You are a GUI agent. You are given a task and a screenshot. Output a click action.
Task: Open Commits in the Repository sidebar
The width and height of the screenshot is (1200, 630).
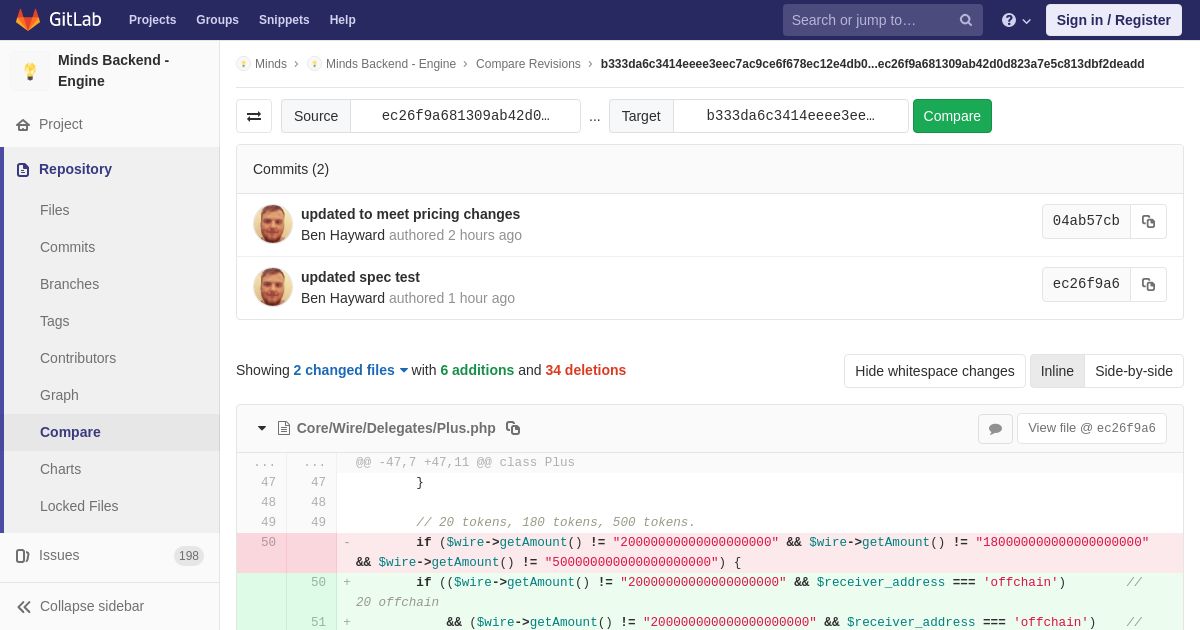pyautogui.click(x=67, y=247)
